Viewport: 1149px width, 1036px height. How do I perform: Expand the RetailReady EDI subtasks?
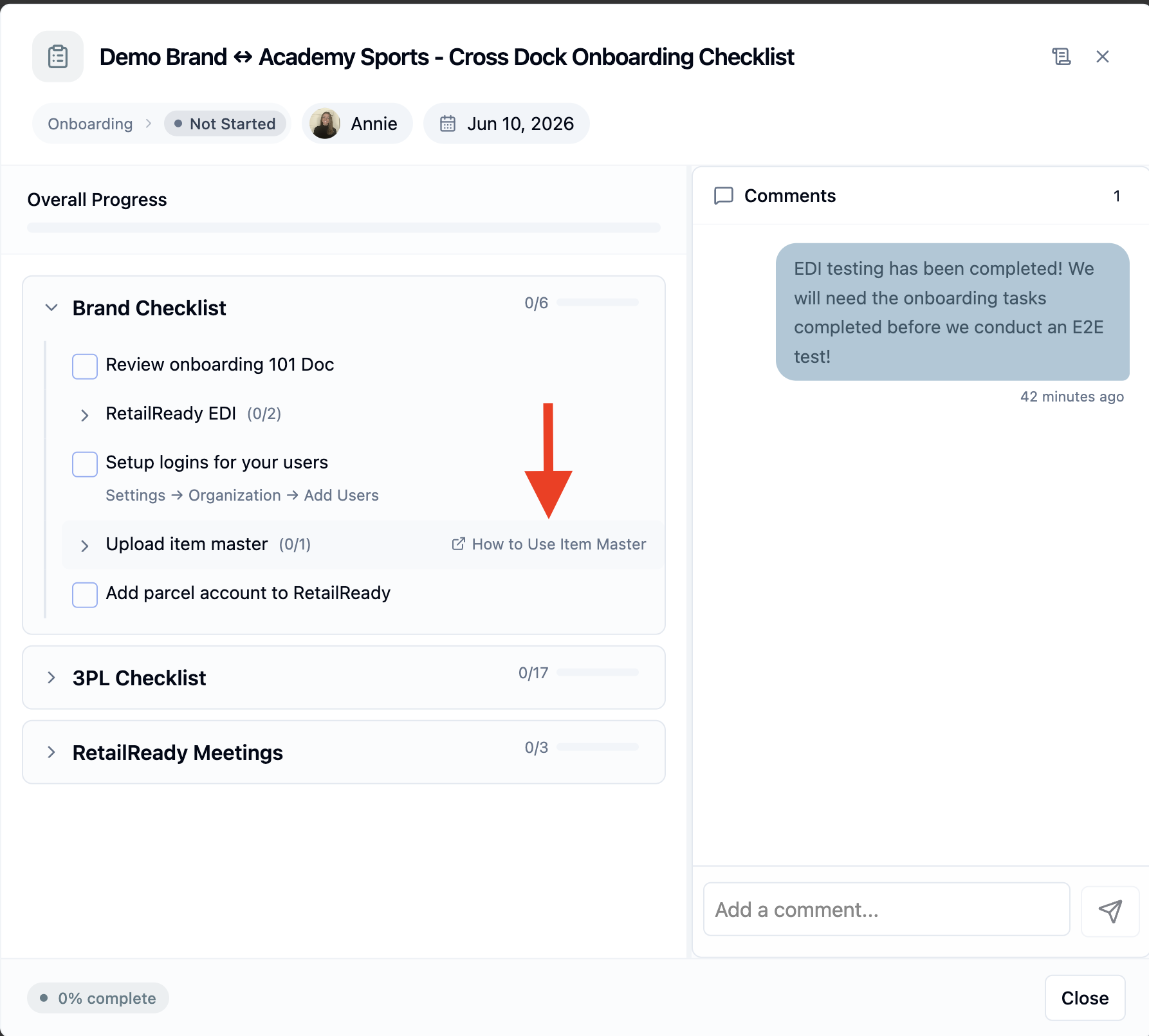click(84, 415)
